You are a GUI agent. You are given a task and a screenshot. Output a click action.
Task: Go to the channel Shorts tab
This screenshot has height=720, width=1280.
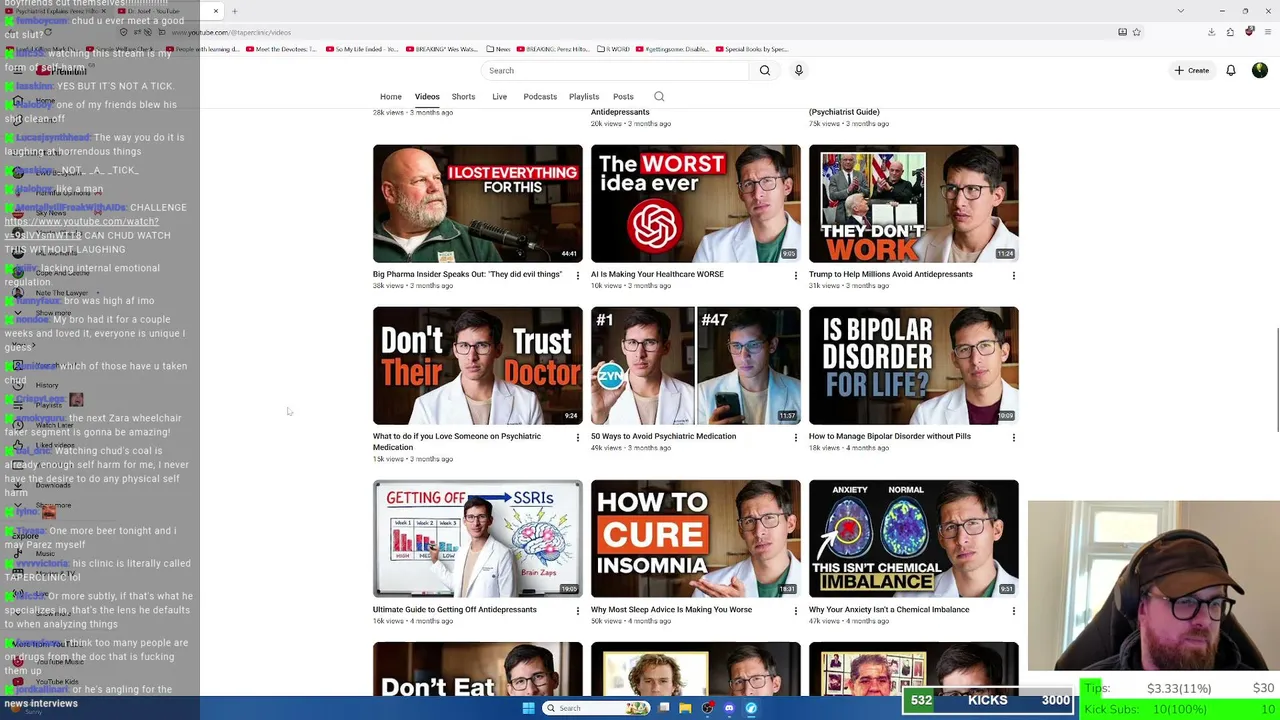[x=463, y=97]
